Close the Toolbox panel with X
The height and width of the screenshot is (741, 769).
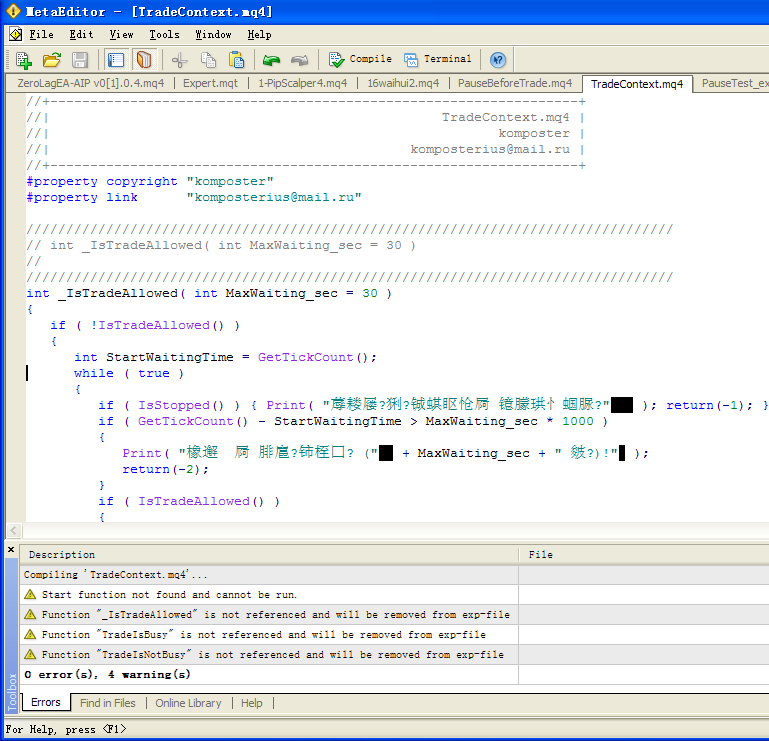[x=11, y=551]
